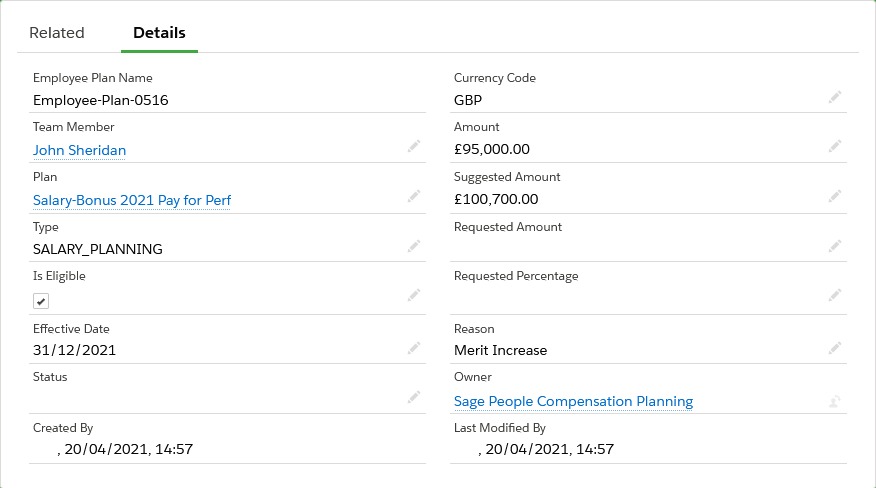This screenshot has height=488, width=876.
Task: Edit Requested Percentage via pencil icon
Action: click(834, 296)
